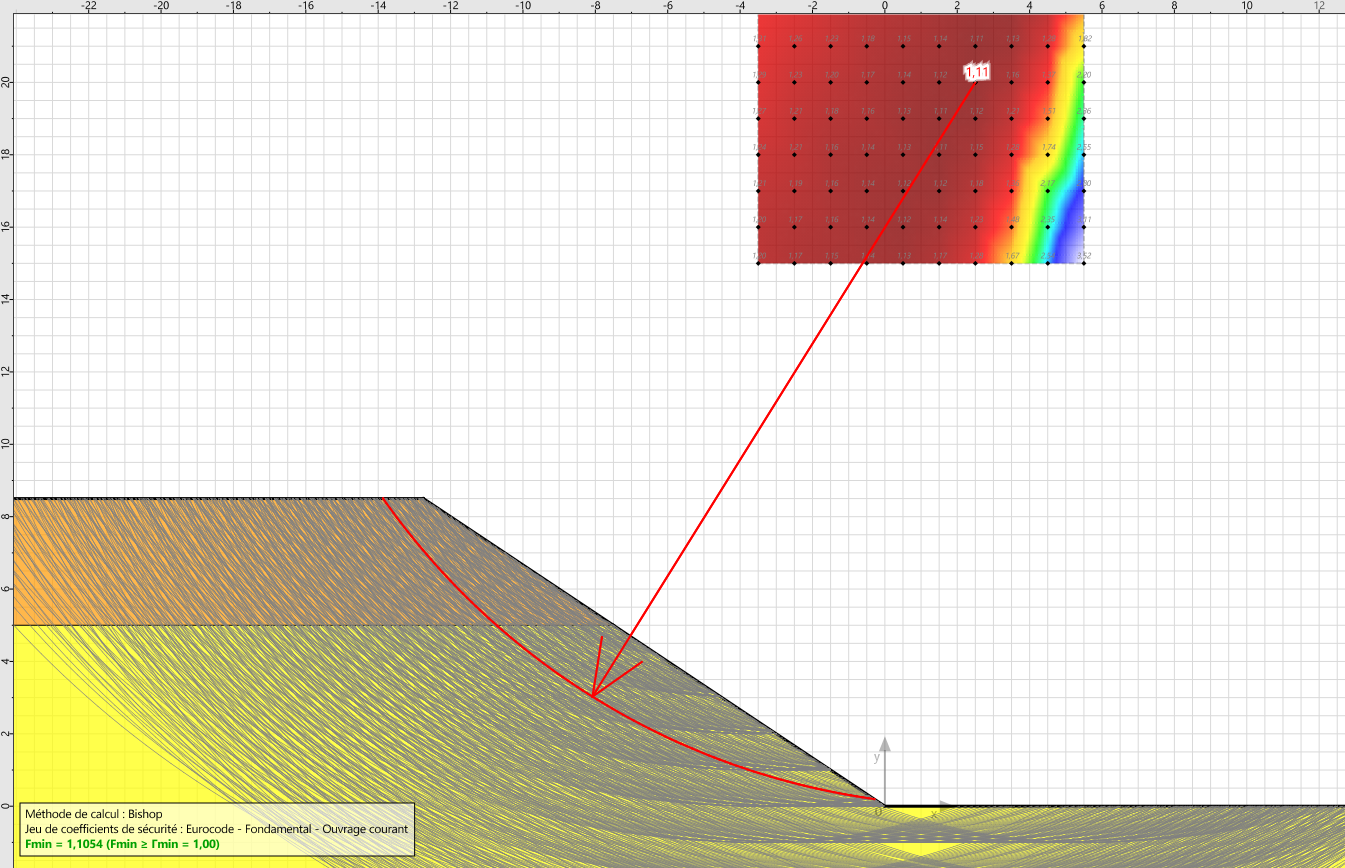Select the grid value 2,54
1345x868 pixels.
pos(1049,256)
